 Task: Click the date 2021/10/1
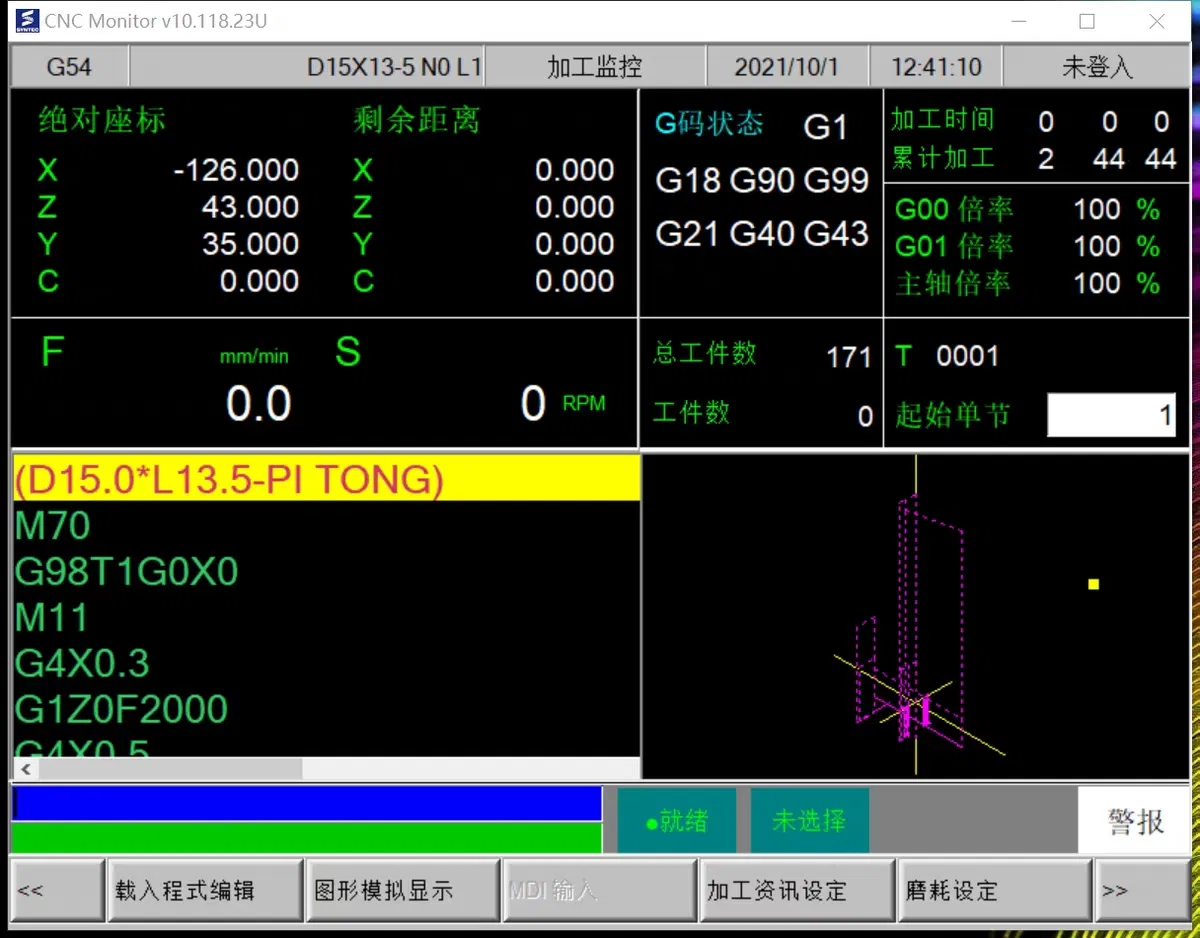click(786, 68)
